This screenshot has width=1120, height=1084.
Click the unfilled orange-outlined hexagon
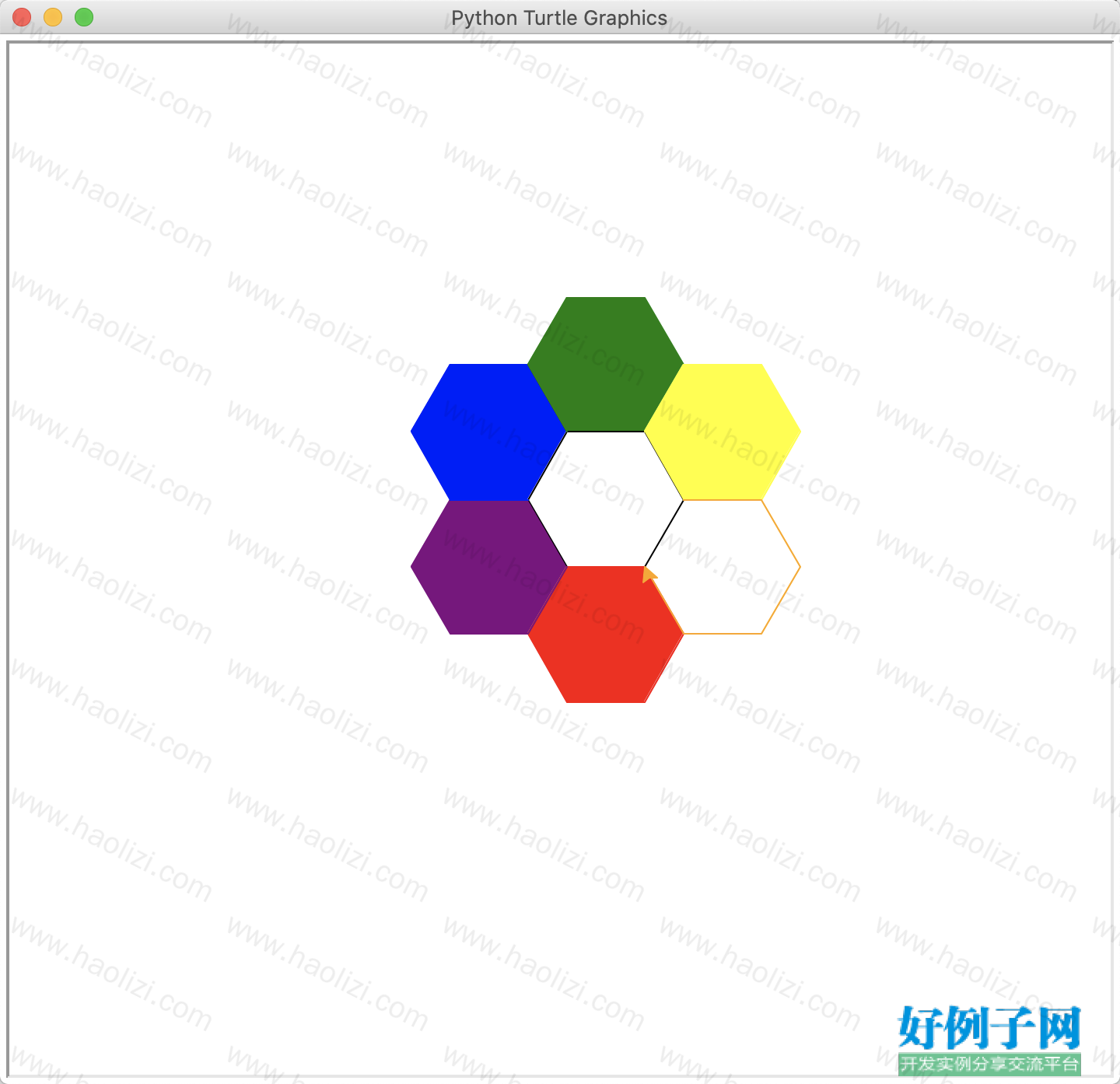click(723, 567)
